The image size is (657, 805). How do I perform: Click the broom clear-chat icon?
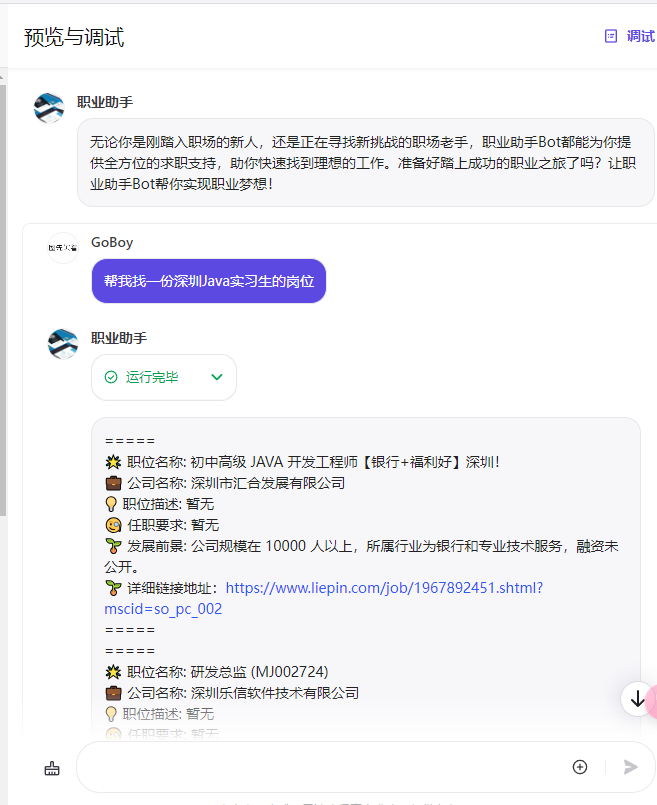click(52, 769)
